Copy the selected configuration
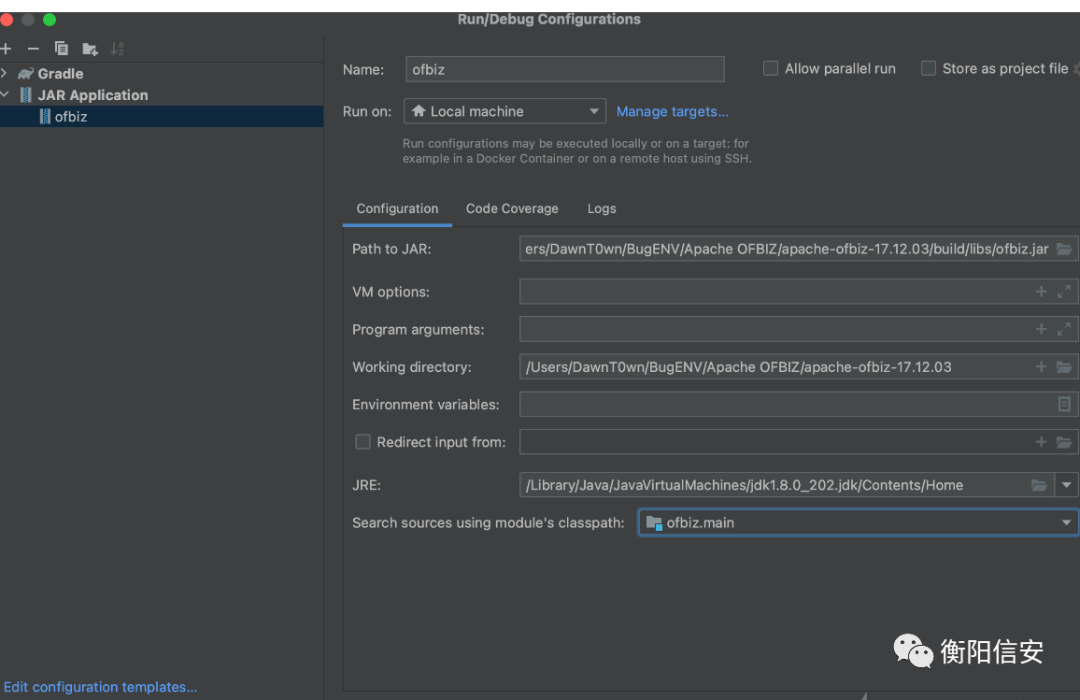Viewport: 1080px width, 700px height. (61, 48)
